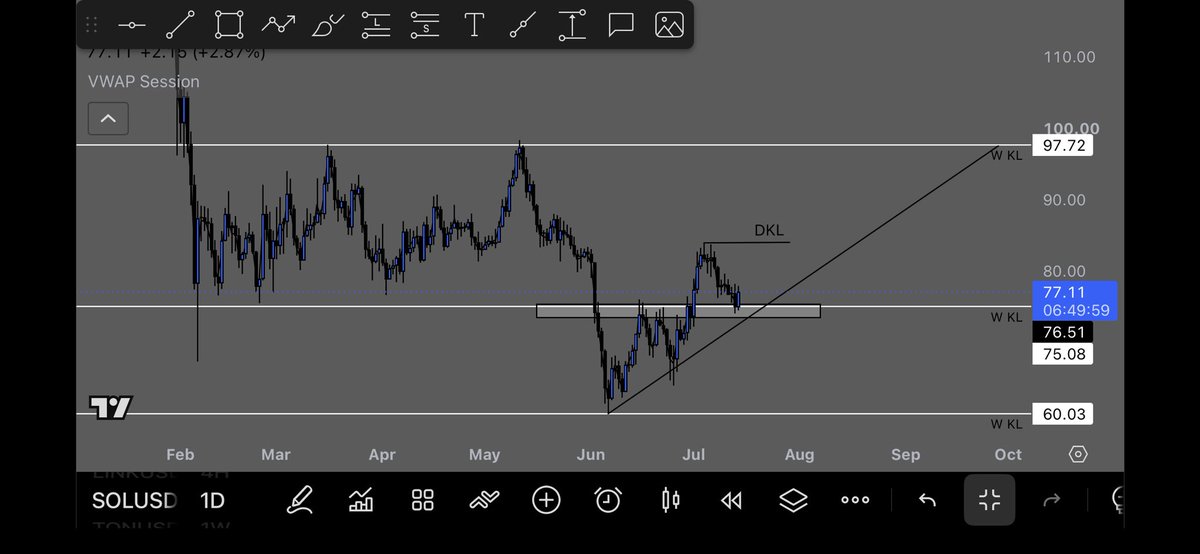Select the gray rectangle support zone
This screenshot has height=554, width=1200.
point(678,311)
